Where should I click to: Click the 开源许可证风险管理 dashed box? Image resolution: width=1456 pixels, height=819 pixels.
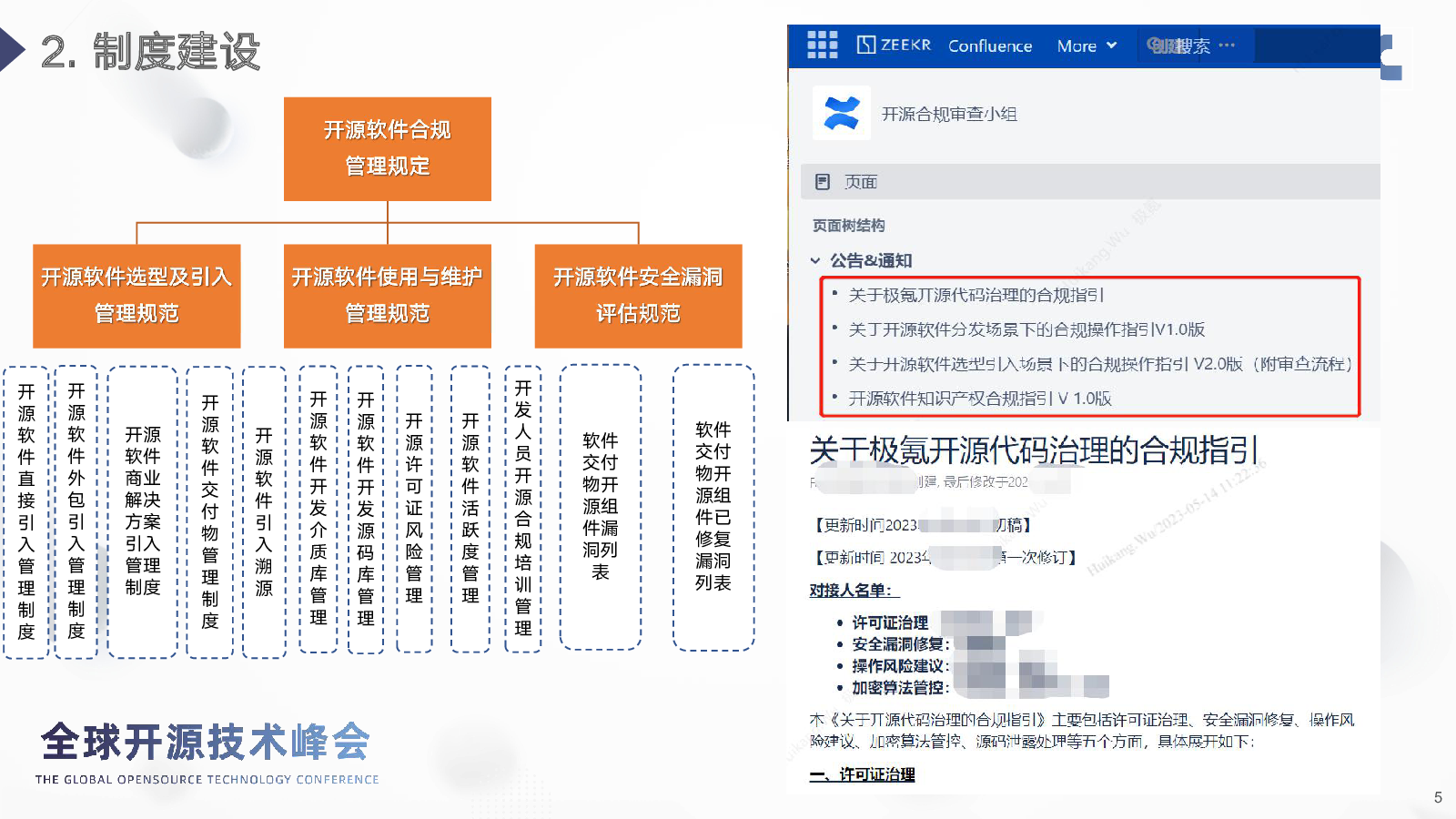point(414,509)
